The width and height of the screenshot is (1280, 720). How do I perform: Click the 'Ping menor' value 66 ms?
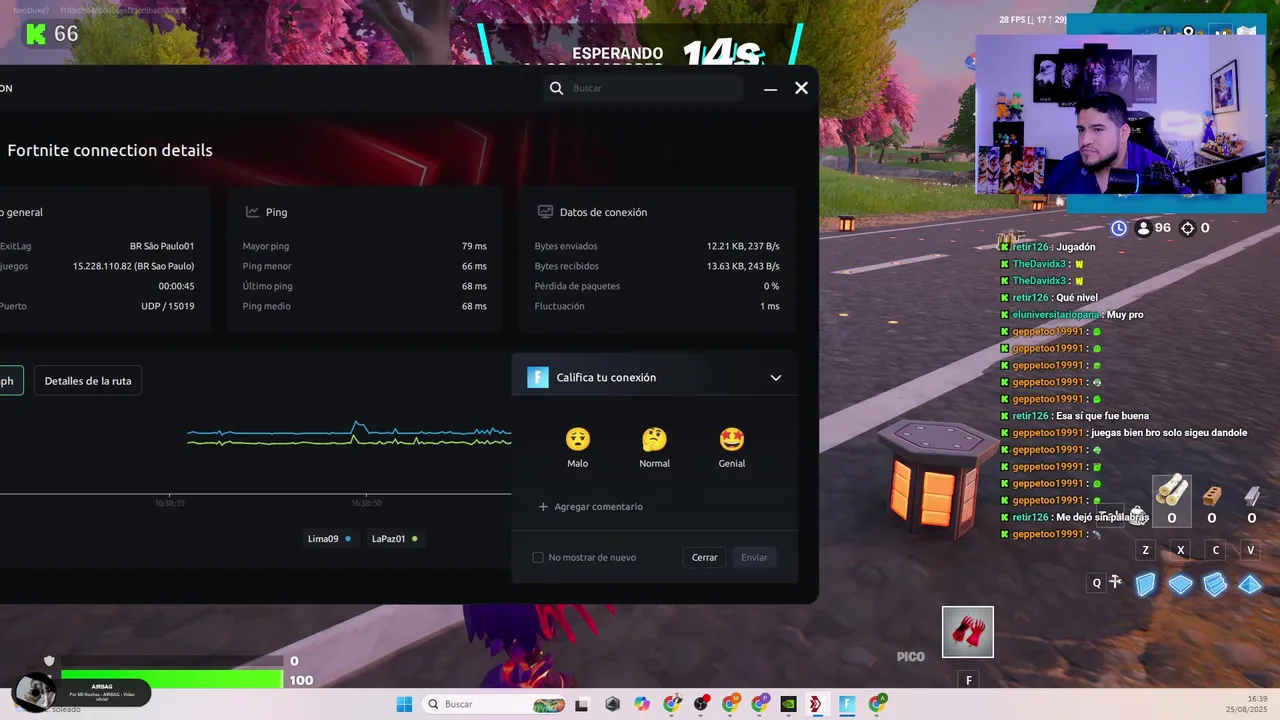click(474, 266)
